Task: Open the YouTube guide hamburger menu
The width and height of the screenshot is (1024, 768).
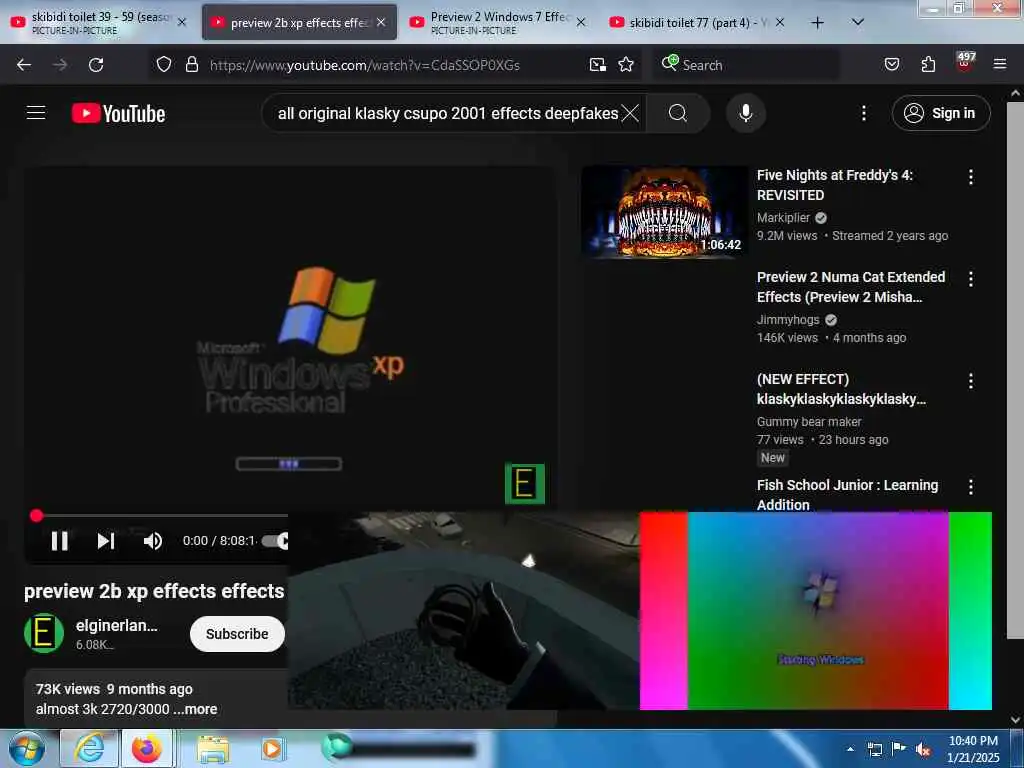Action: (36, 113)
